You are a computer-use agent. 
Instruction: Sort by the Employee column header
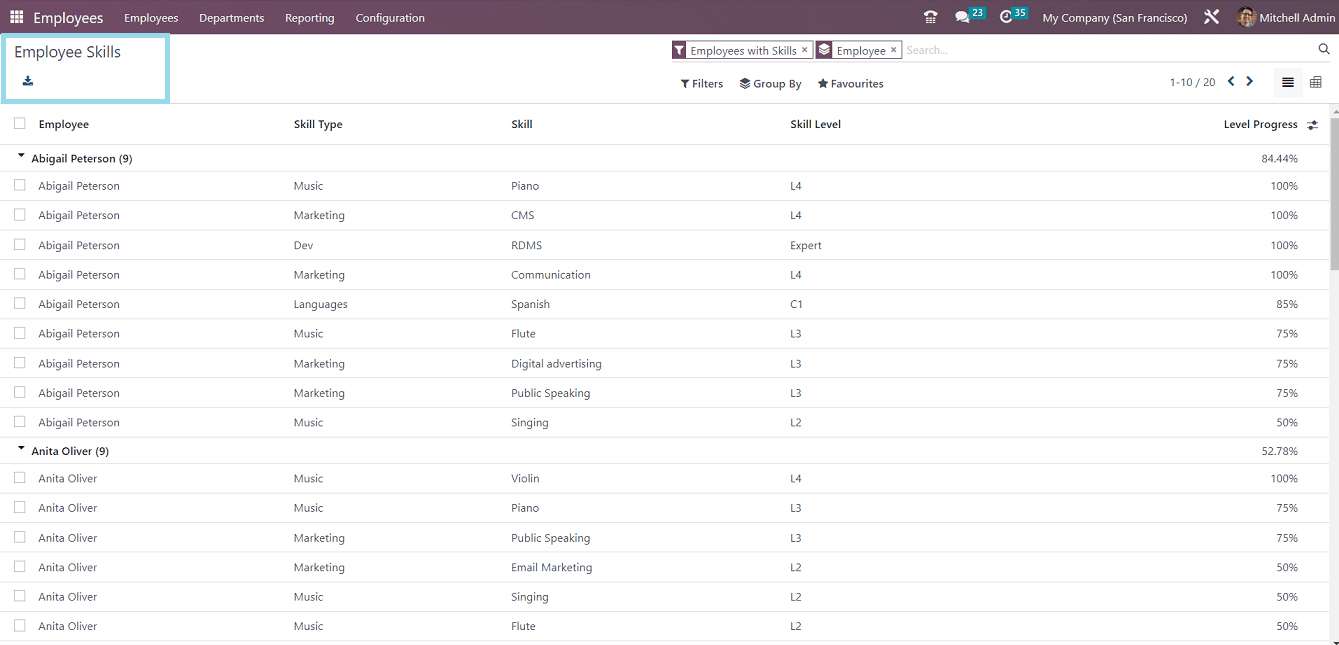64,124
